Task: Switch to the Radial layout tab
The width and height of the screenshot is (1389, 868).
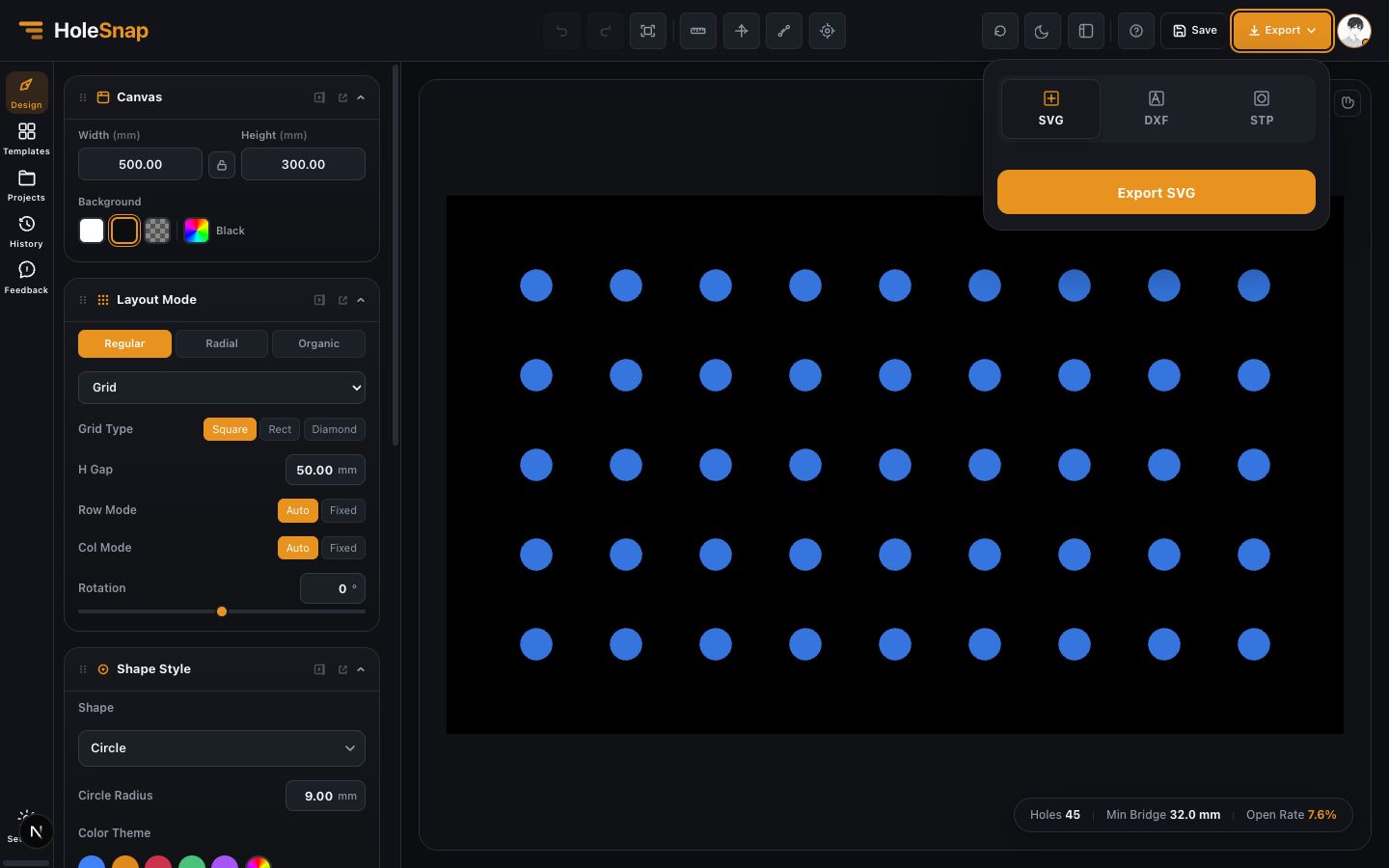Action: (x=222, y=343)
